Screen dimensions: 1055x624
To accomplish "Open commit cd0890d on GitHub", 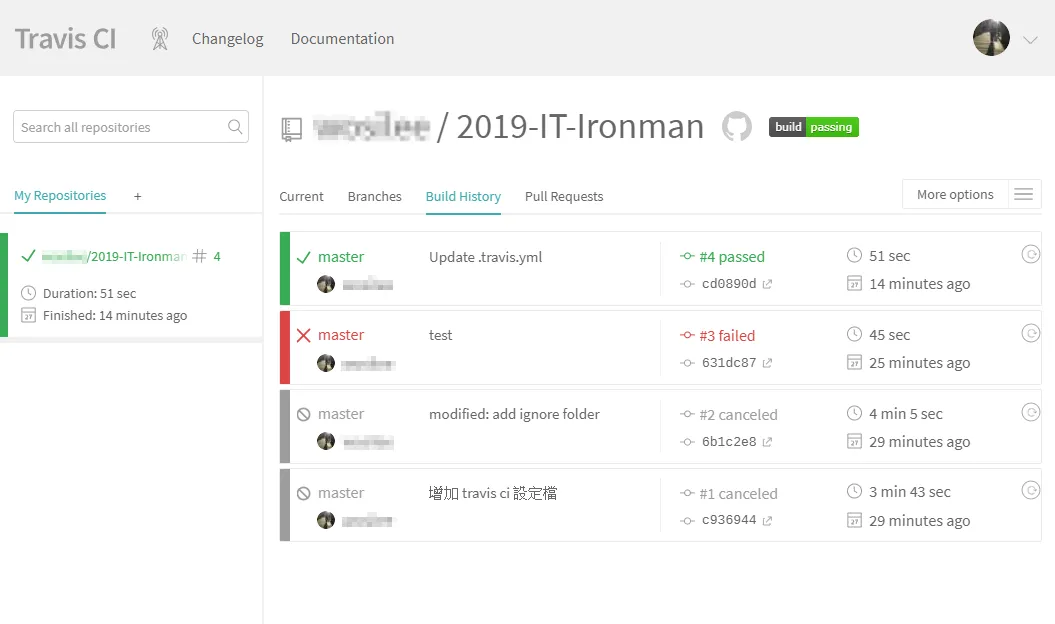I will click(730, 284).
